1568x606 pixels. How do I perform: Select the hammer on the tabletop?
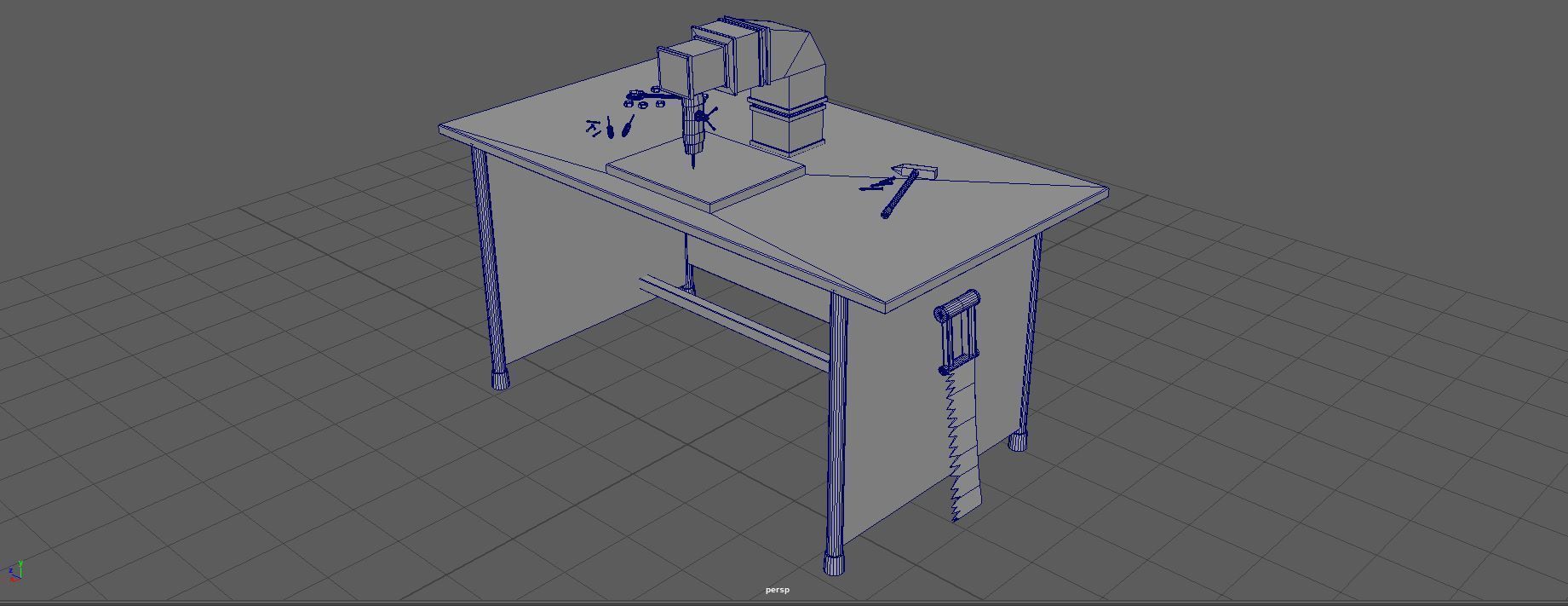tap(908, 189)
